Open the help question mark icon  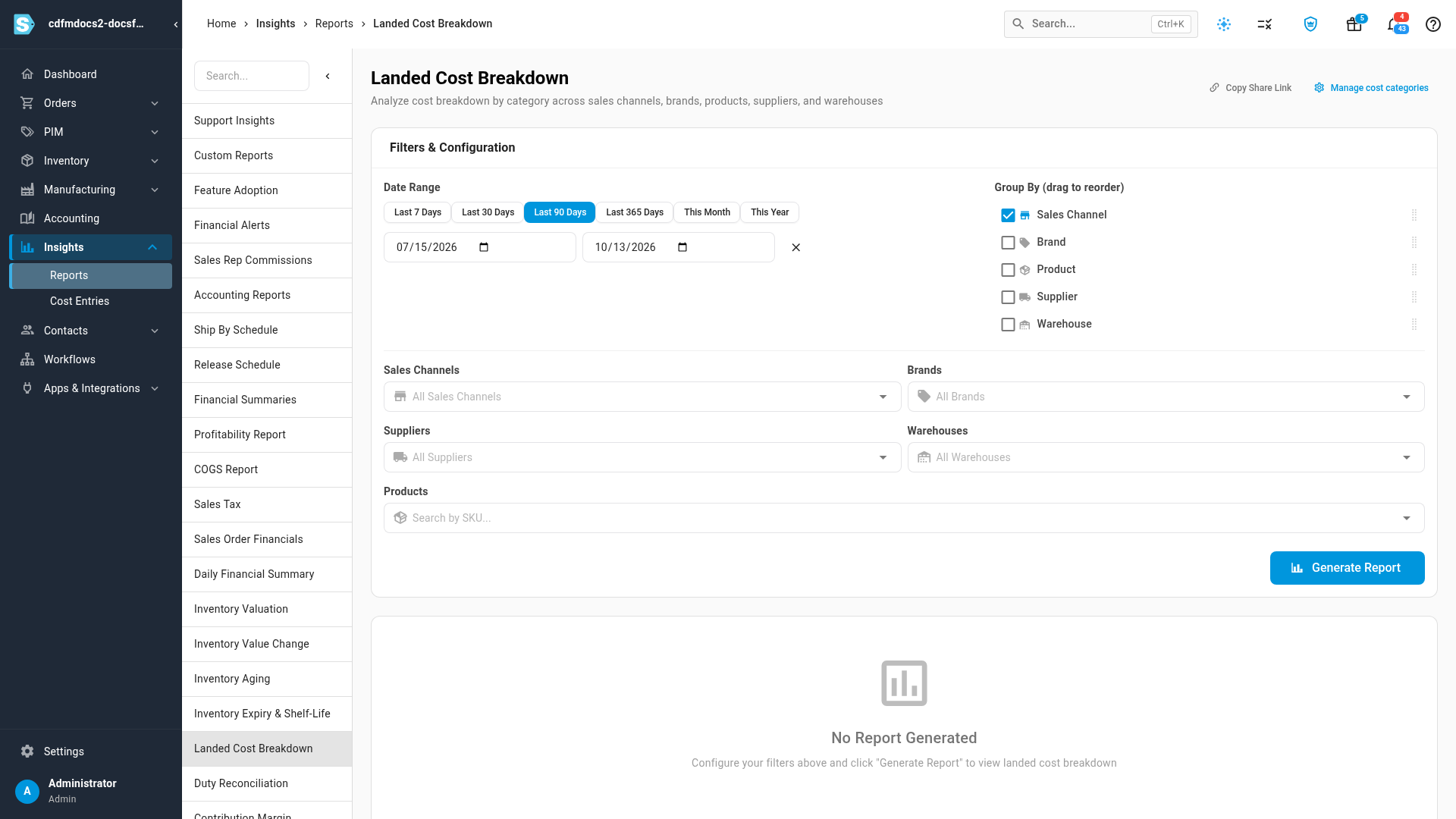pos(1432,24)
